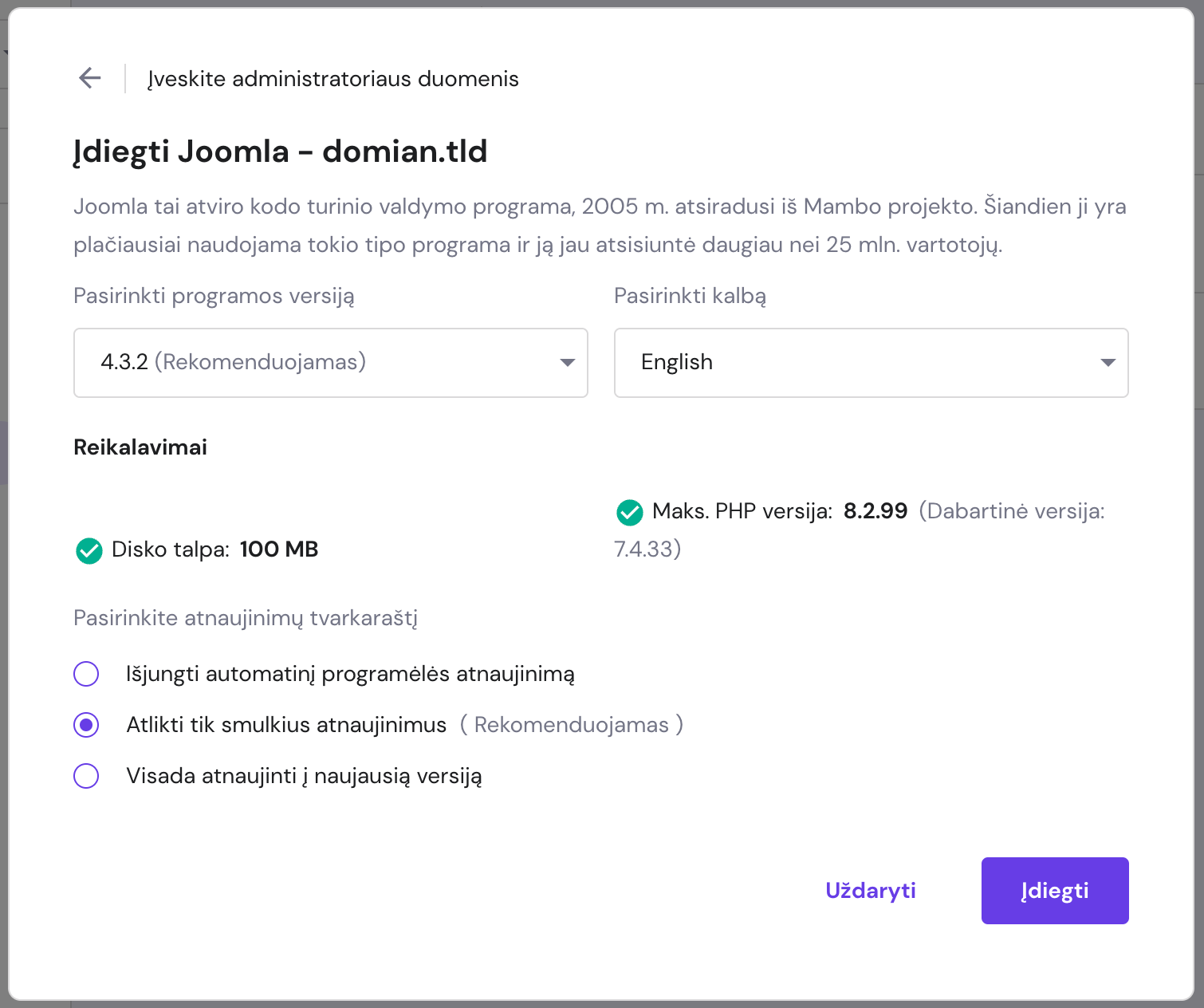Screen dimensions: 1204x1008
Task: Choose 'Visada atnaujinti į naujausią versiją'
Action: tap(86, 775)
